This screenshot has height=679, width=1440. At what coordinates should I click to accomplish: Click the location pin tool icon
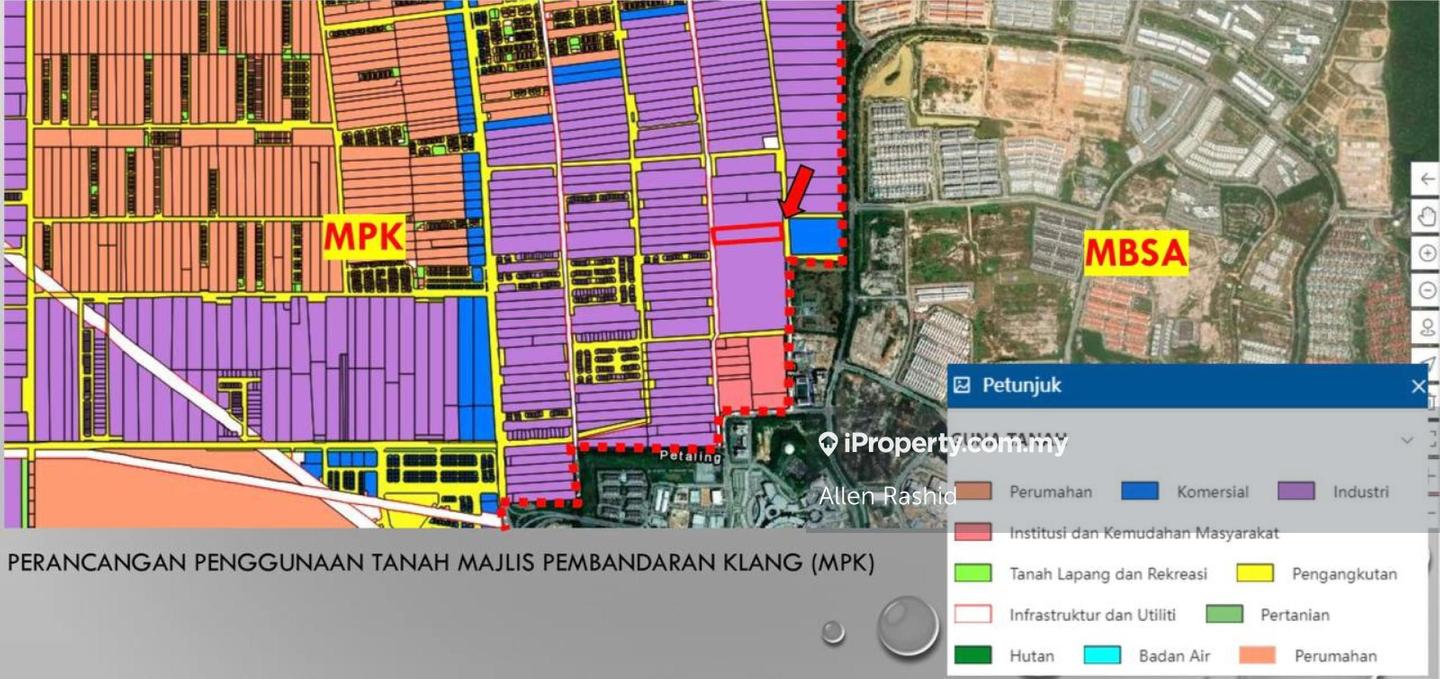click(x=1427, y=327)
